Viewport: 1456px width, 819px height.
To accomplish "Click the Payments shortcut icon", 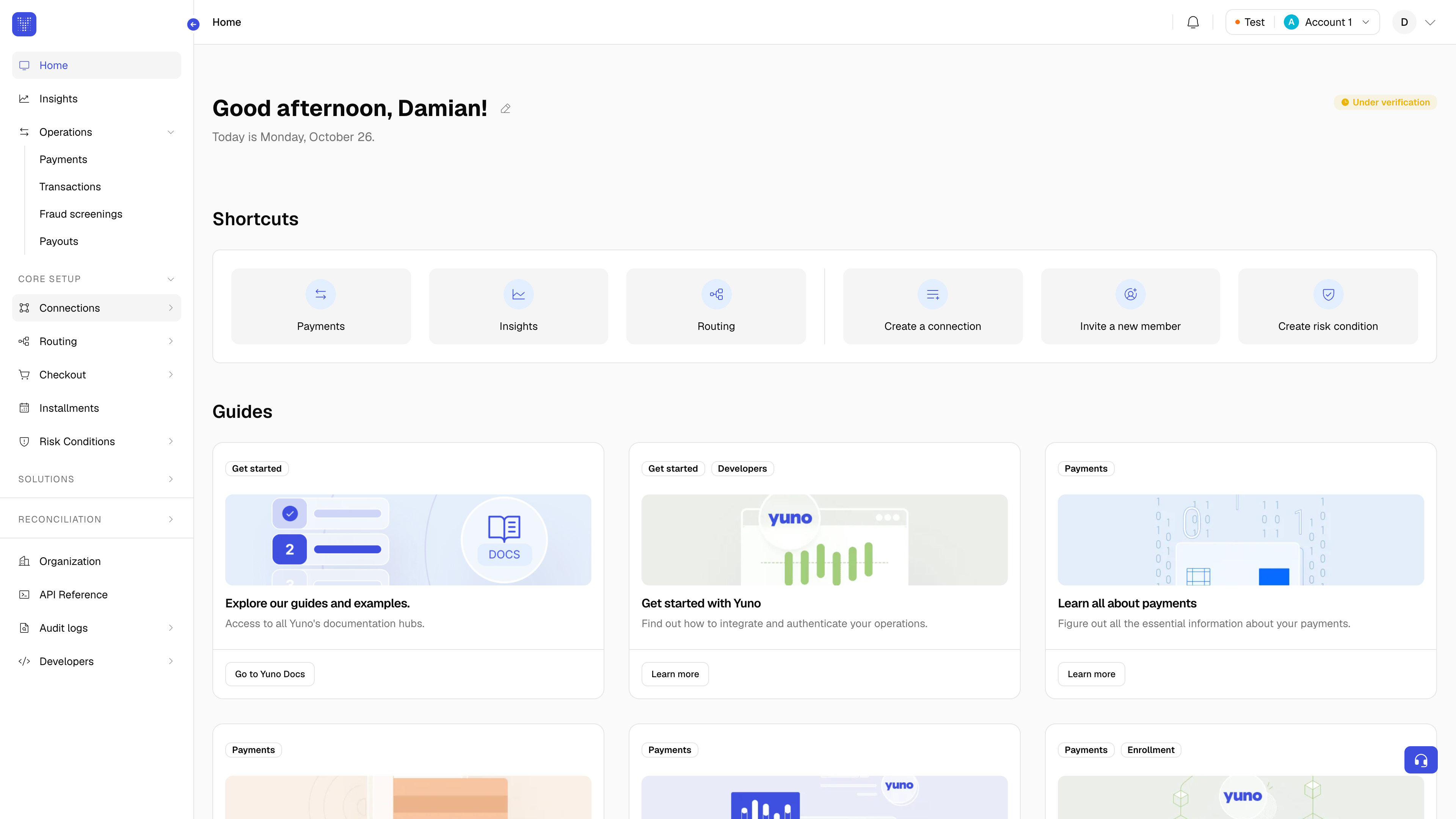I will point(320,294).
